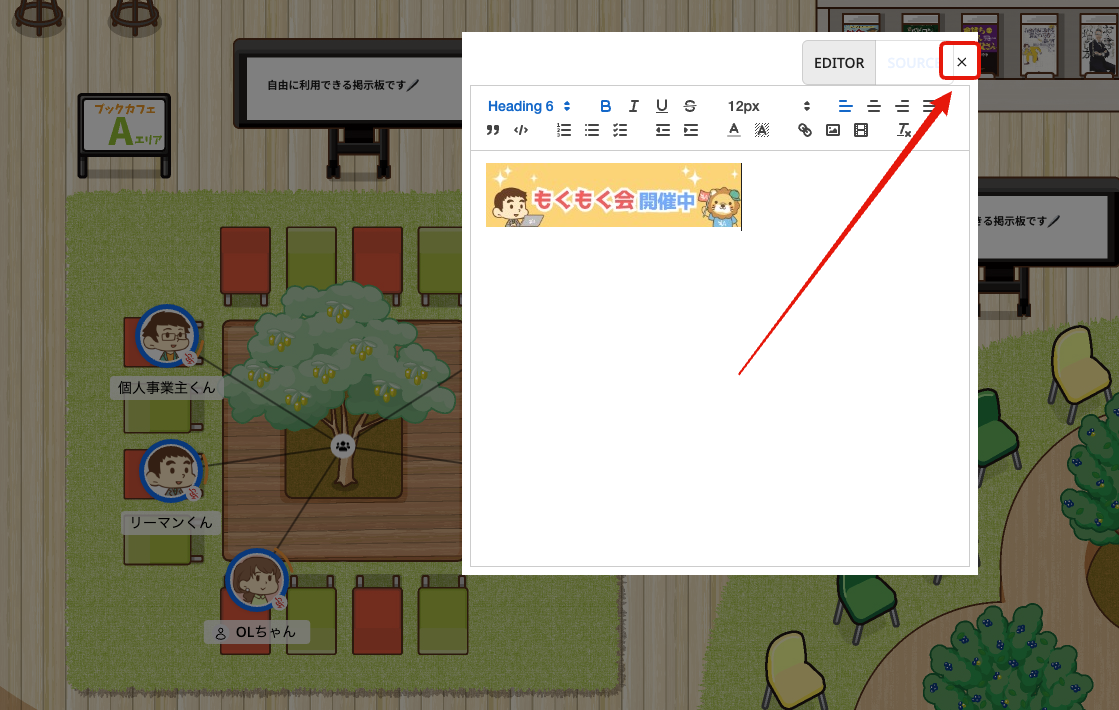Select the もくもく会 banner image in editor
This screenshot has width=1119, height=710.
[x=613, y=195]
